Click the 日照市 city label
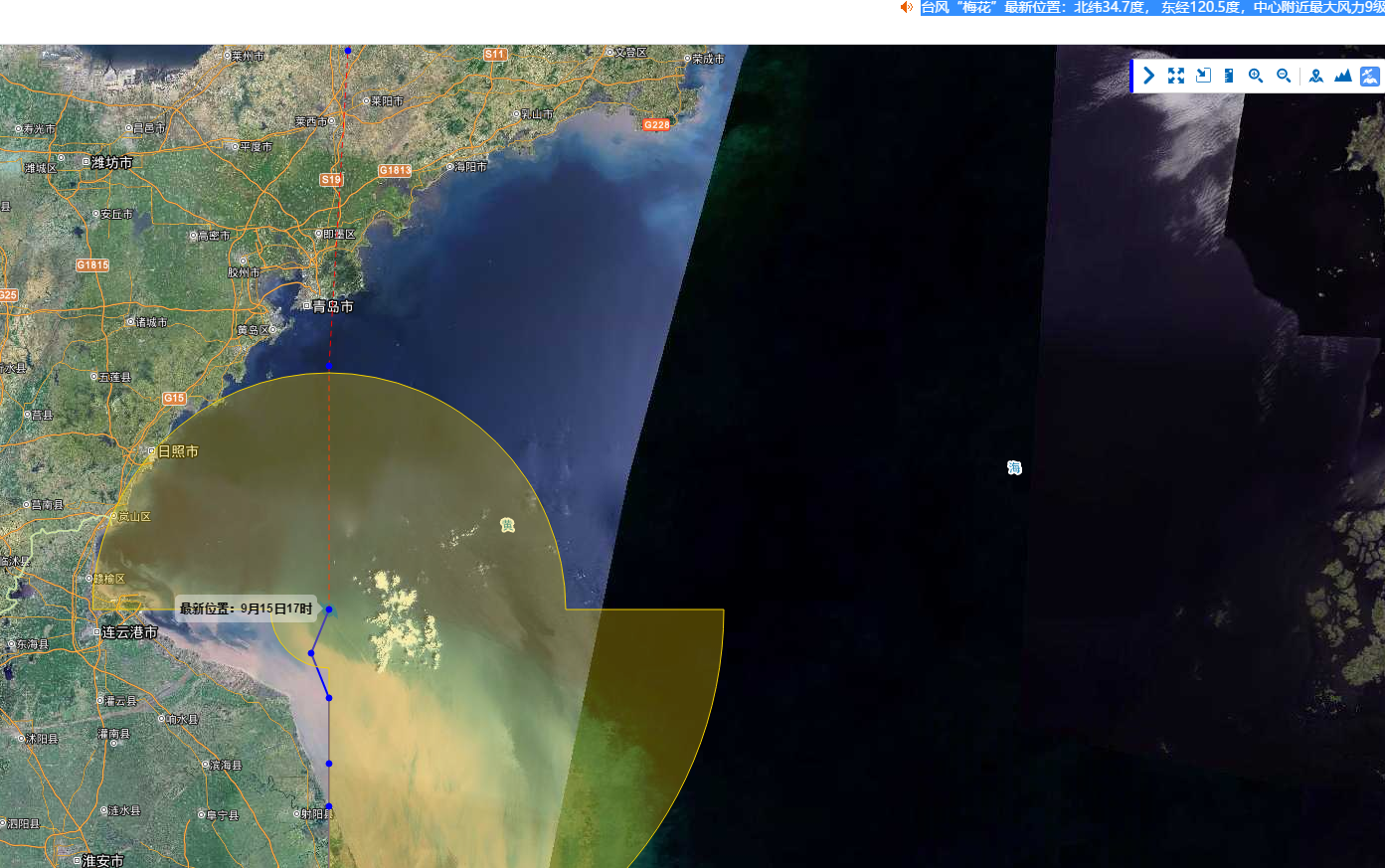Viewport: 1385px width, 868px height. (x=177, y=451)
